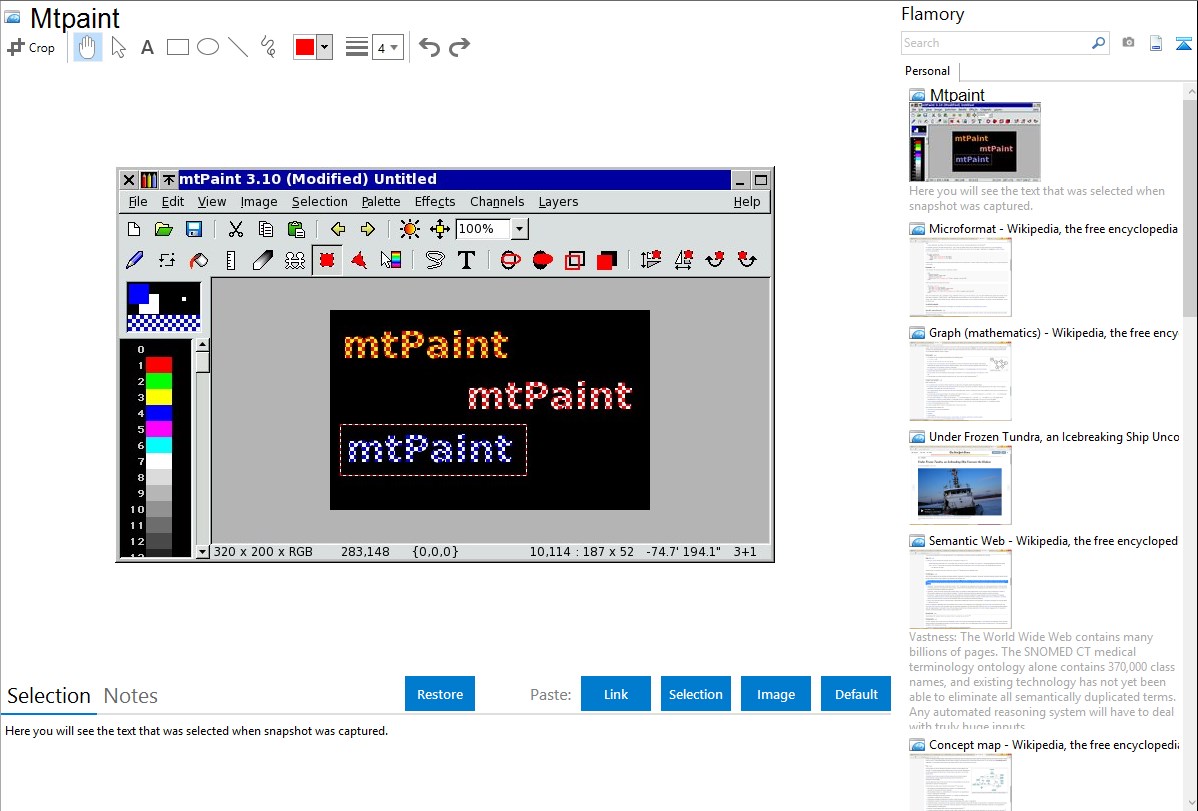Choose the freehand scribble tool
This screenshot has width=1198, height=811.
(268, 47)
